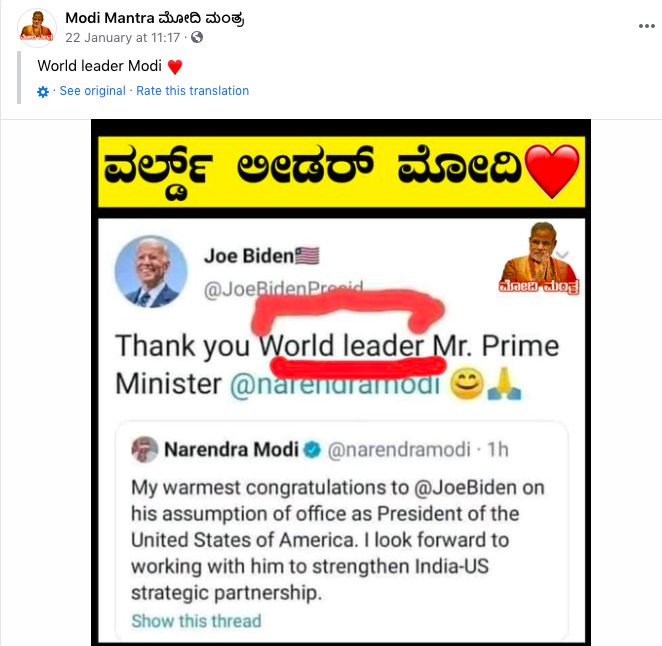
Task: Click the @narendramodi mention in tweet
Action: point(335,385)
